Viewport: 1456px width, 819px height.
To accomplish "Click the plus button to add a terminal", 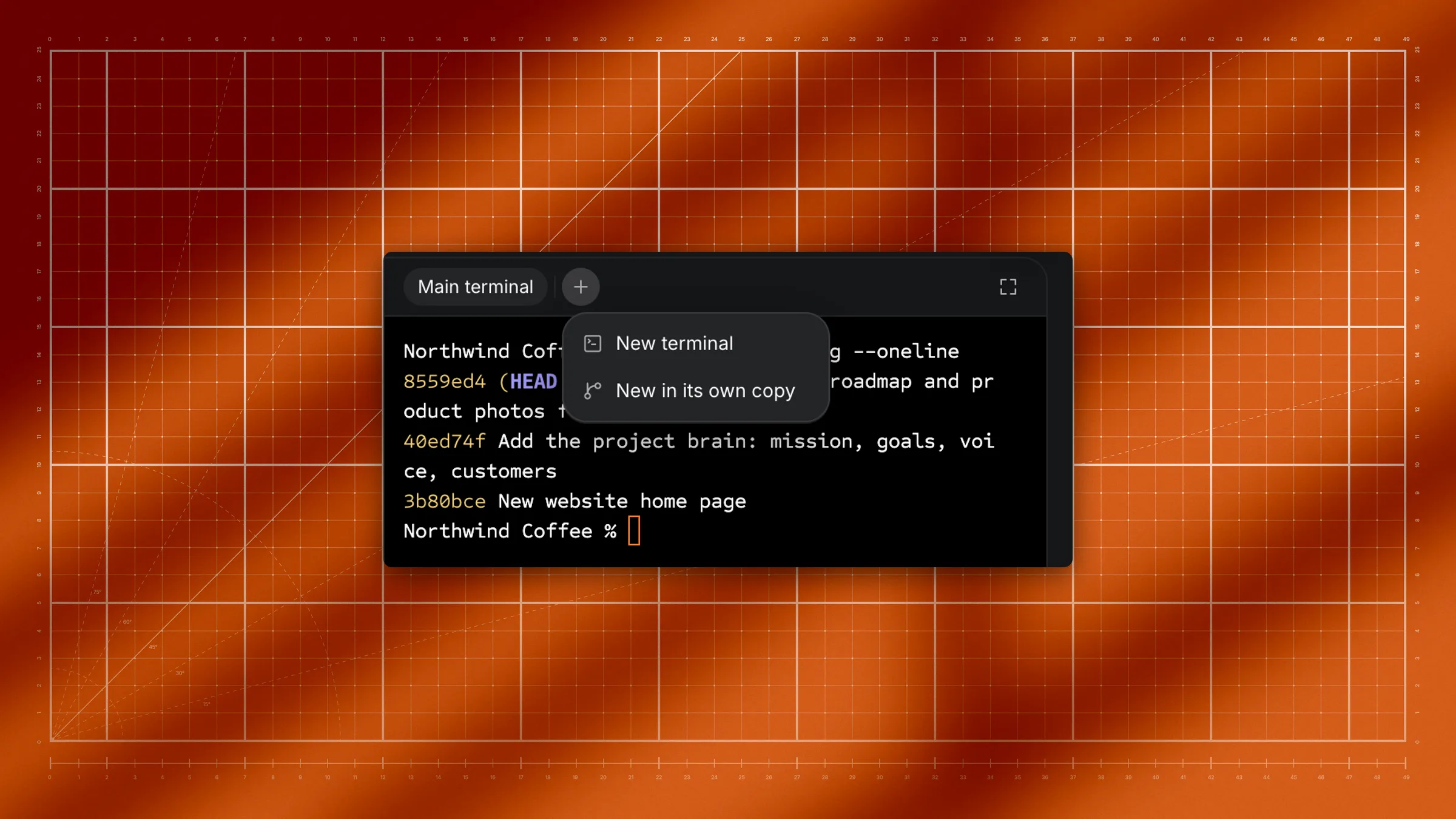I will point(581,286).
